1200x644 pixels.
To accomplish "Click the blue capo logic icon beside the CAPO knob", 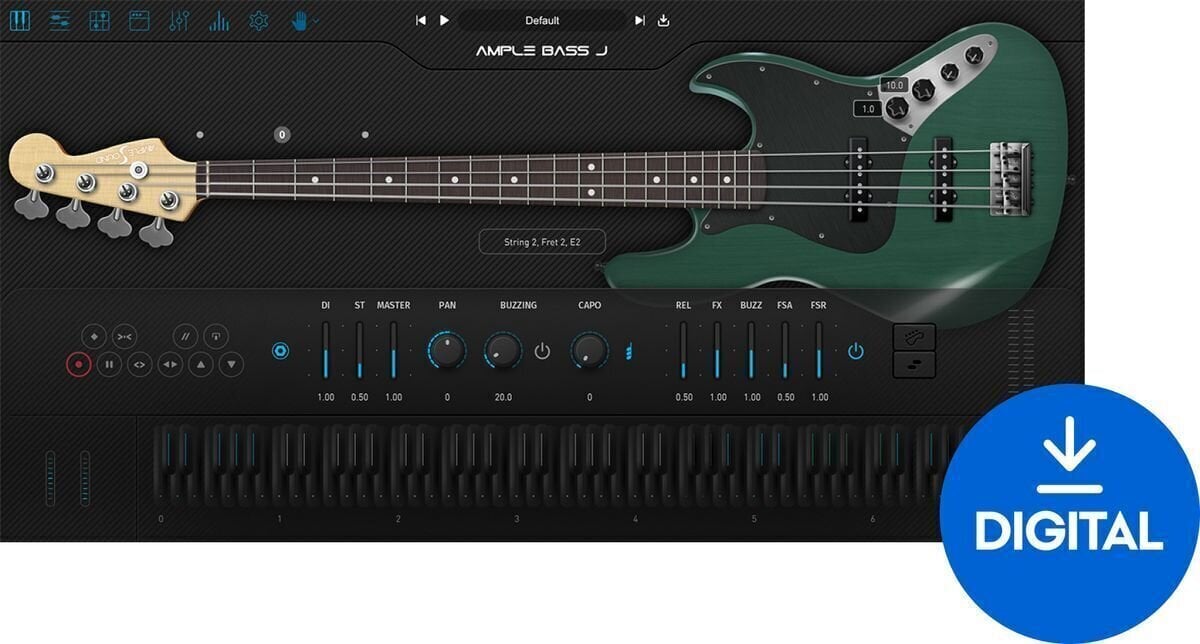I will coord(629,351).
